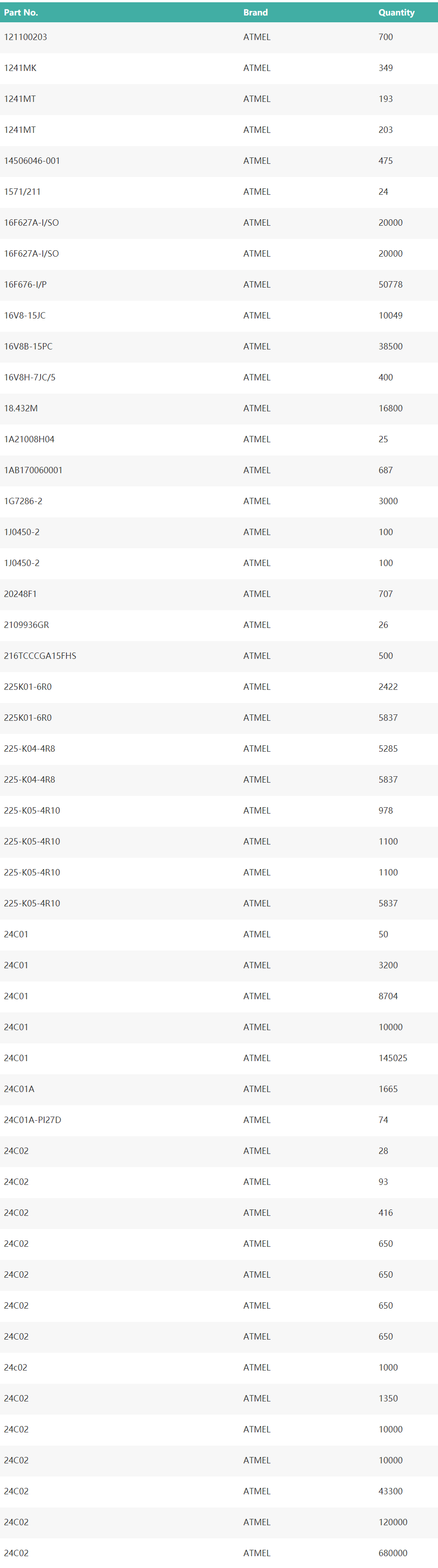Click the Part No. column header
Image resolution: width=438 pixels, height=1568 pixels.
tap(20, 12)
